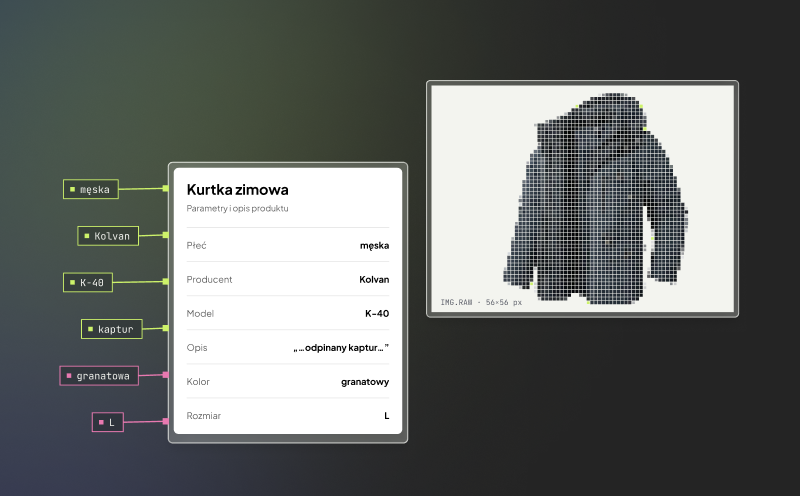Select the 'L' value in Rozmiar row
Screen dimensions: 800x496
coord(387,416)
